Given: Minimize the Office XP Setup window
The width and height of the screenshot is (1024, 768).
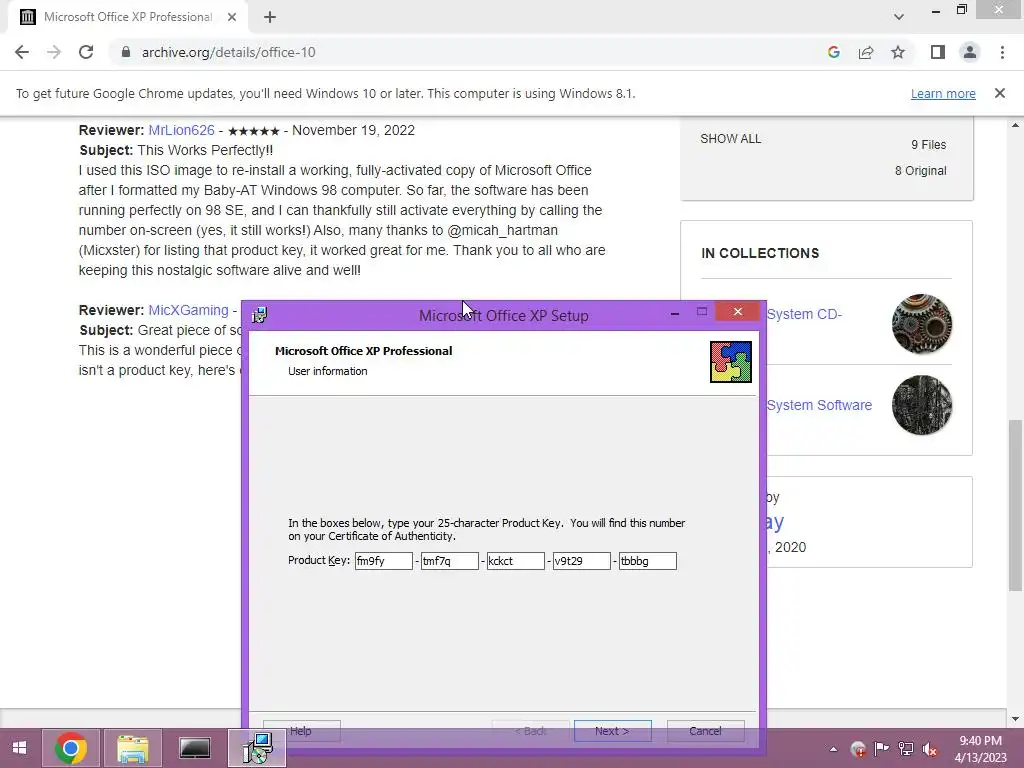Looking at the screenshot, I should point(675,313).
